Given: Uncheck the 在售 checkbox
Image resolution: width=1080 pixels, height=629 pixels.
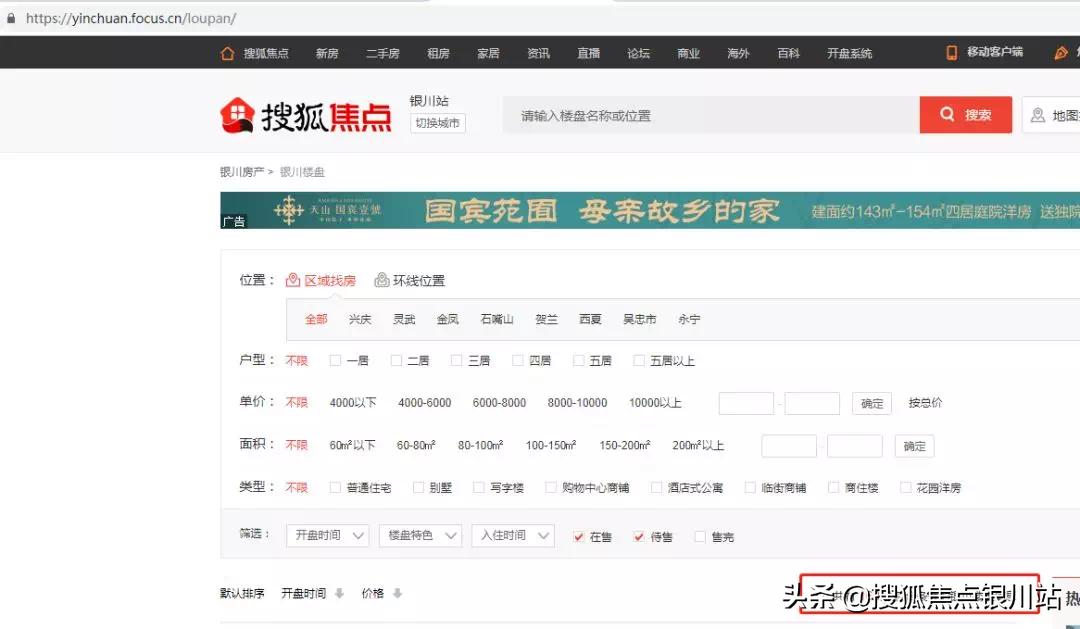Looking at the screenshot, I should [x=577, y=536].
